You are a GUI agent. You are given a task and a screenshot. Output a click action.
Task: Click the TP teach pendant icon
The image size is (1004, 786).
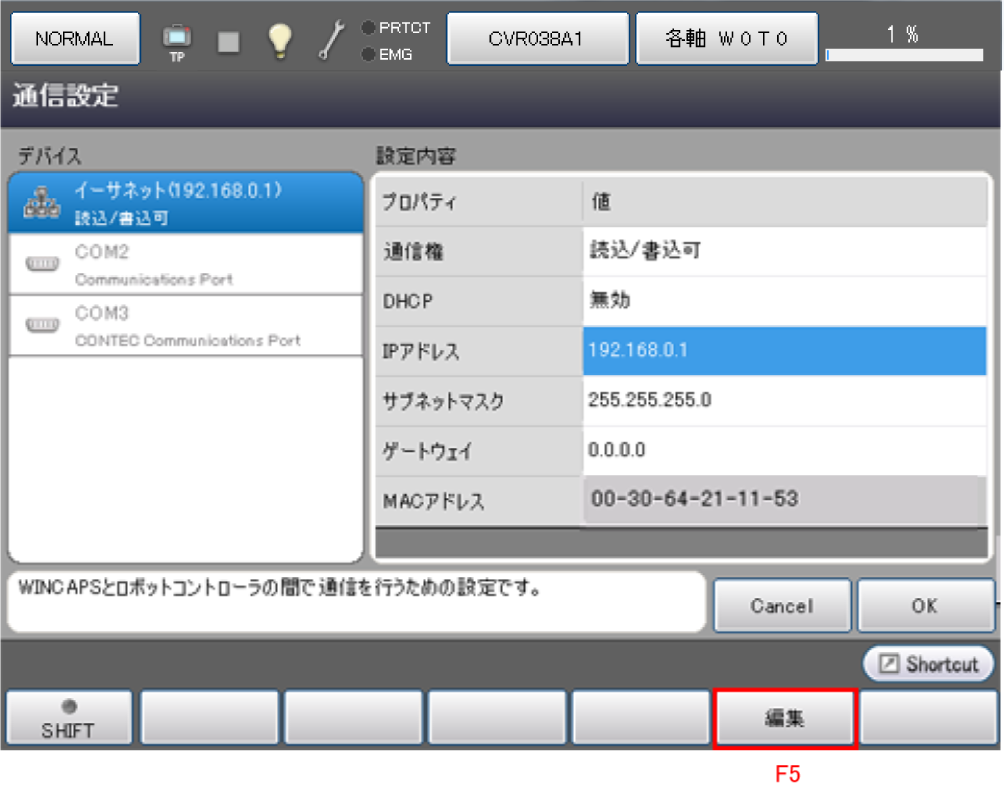pyautogui.click(x=177, y=40)
